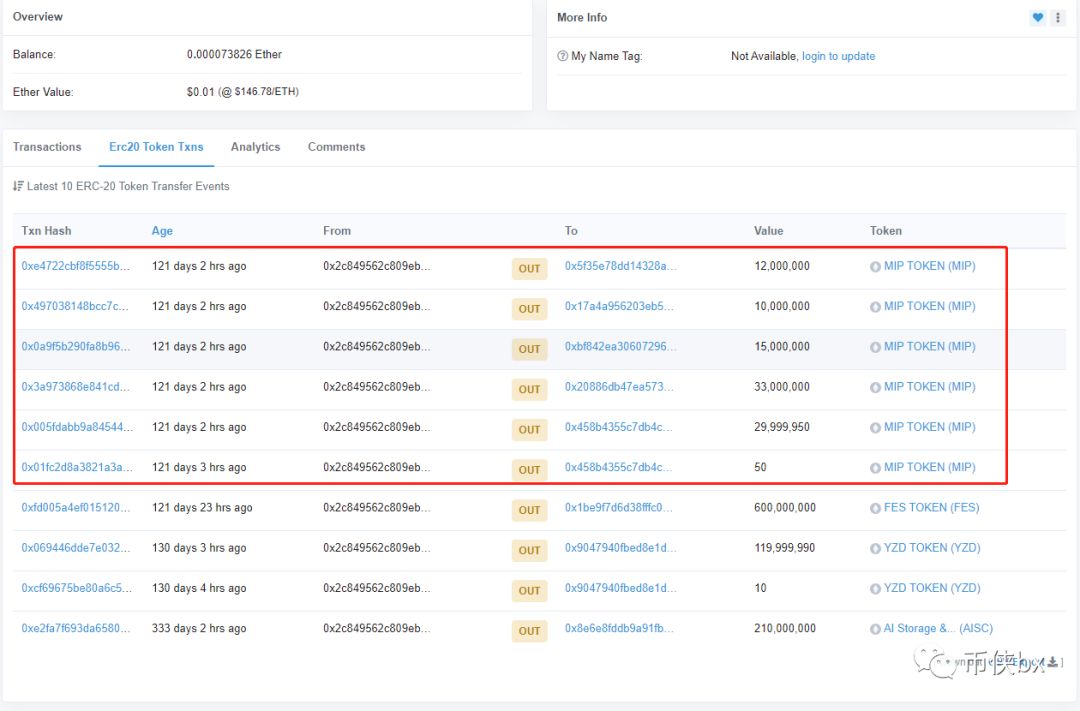Open the three-dot More Info menu
Viewport: 1080px width, 711px height.
(x=1058, y=18)
